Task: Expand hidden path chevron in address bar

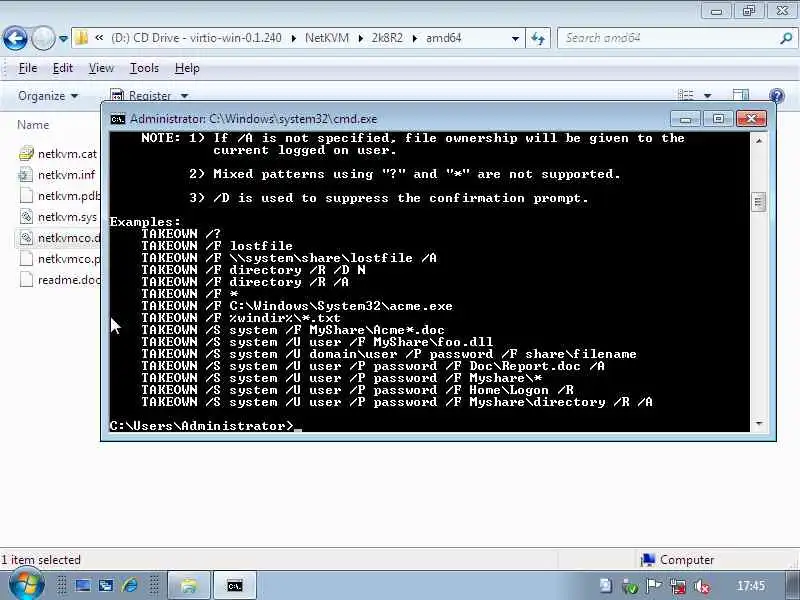Action: click(x=99, y=38)
